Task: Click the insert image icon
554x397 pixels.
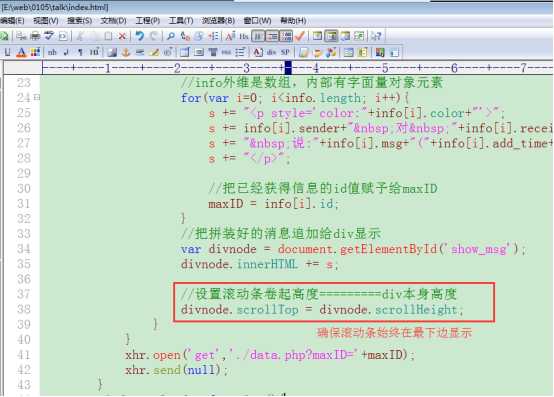Action: pos(112,53)
